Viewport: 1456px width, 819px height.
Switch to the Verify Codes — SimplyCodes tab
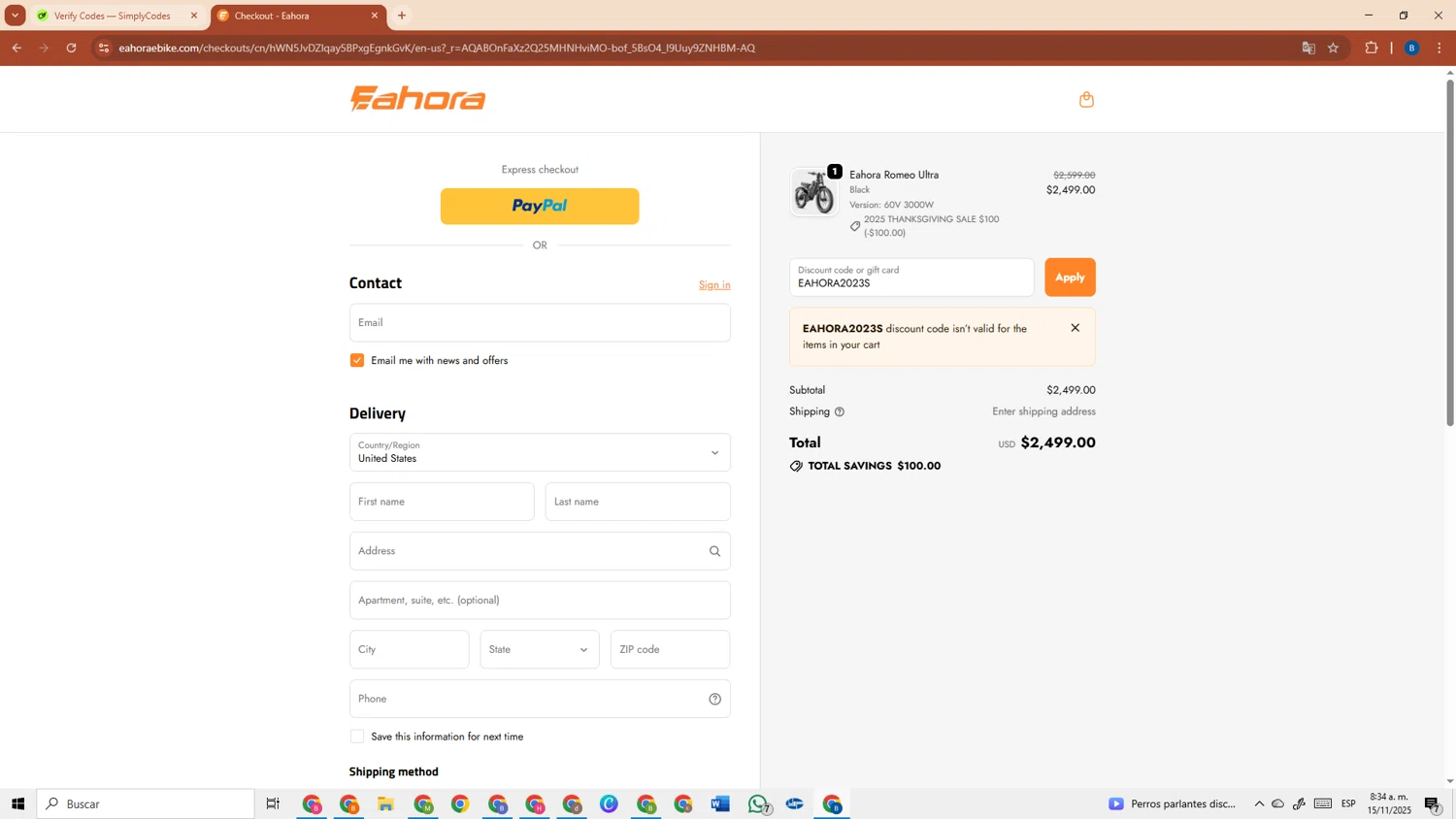(113, 16)
